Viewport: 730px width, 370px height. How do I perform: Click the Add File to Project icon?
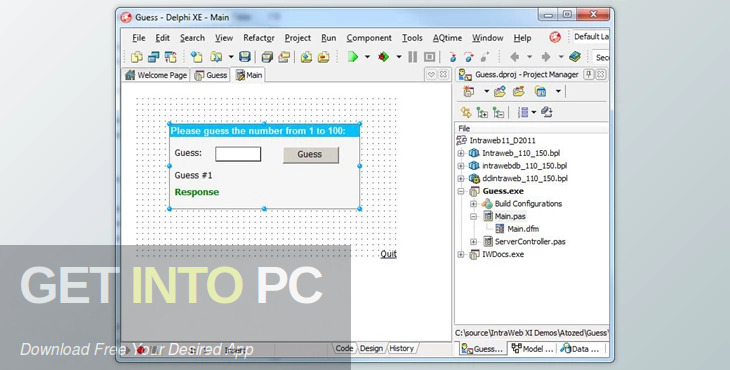(x=306, y=57)
